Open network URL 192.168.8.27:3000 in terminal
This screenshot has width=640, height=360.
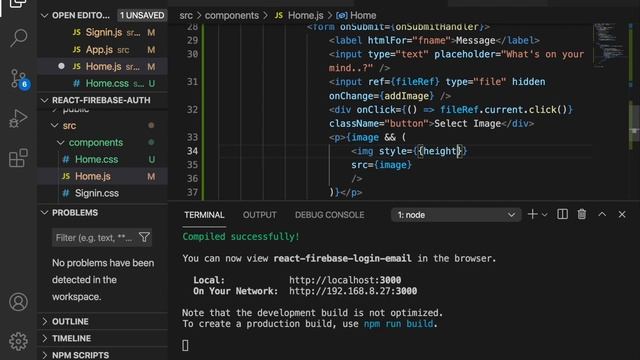(x=353, y=291)
